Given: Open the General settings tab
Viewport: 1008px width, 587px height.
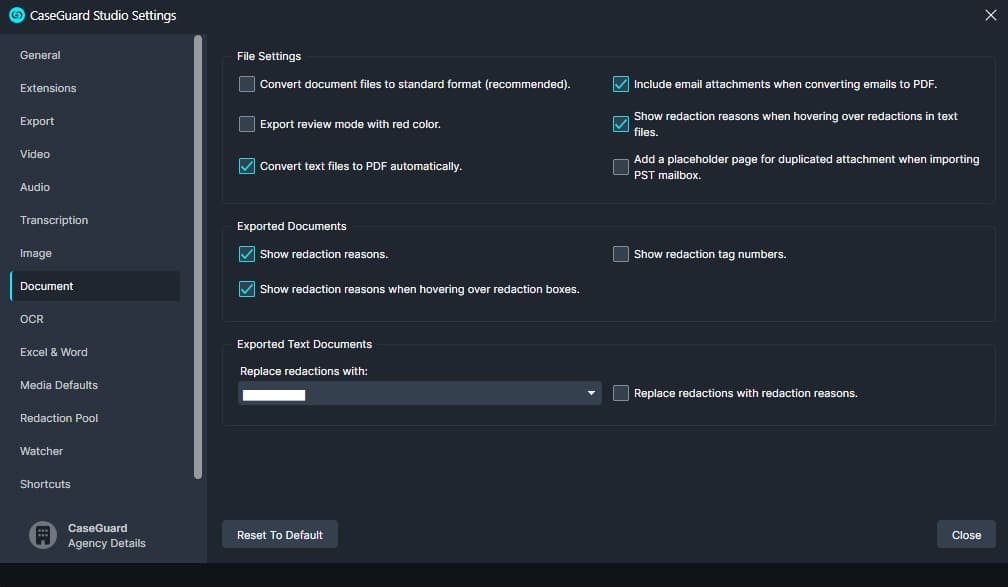Looking at the screenshot, I should 40,55.
